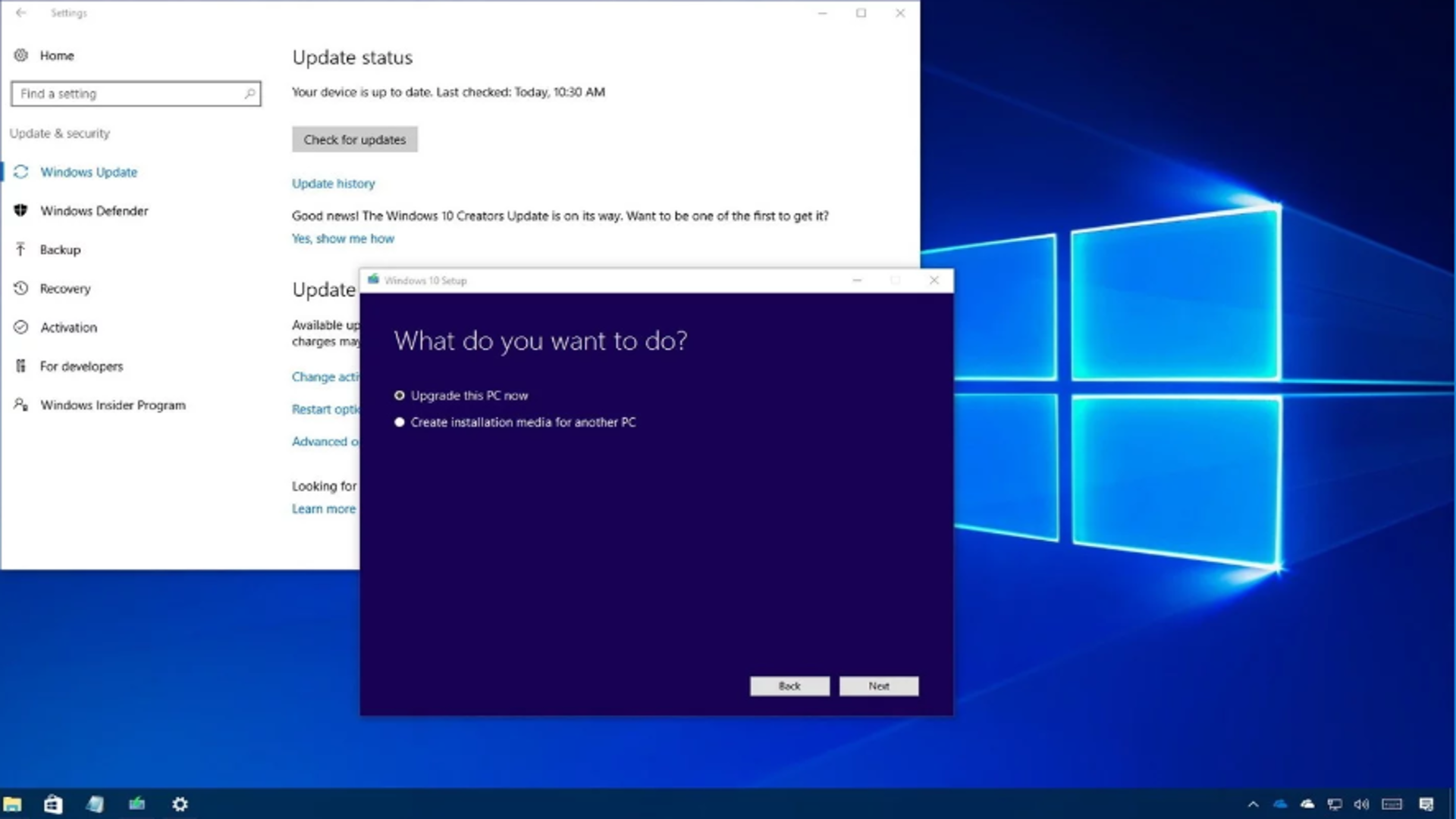
Task: Click Next in the Windows 10 Setup dialog
Action: click(x=878, y=686)
